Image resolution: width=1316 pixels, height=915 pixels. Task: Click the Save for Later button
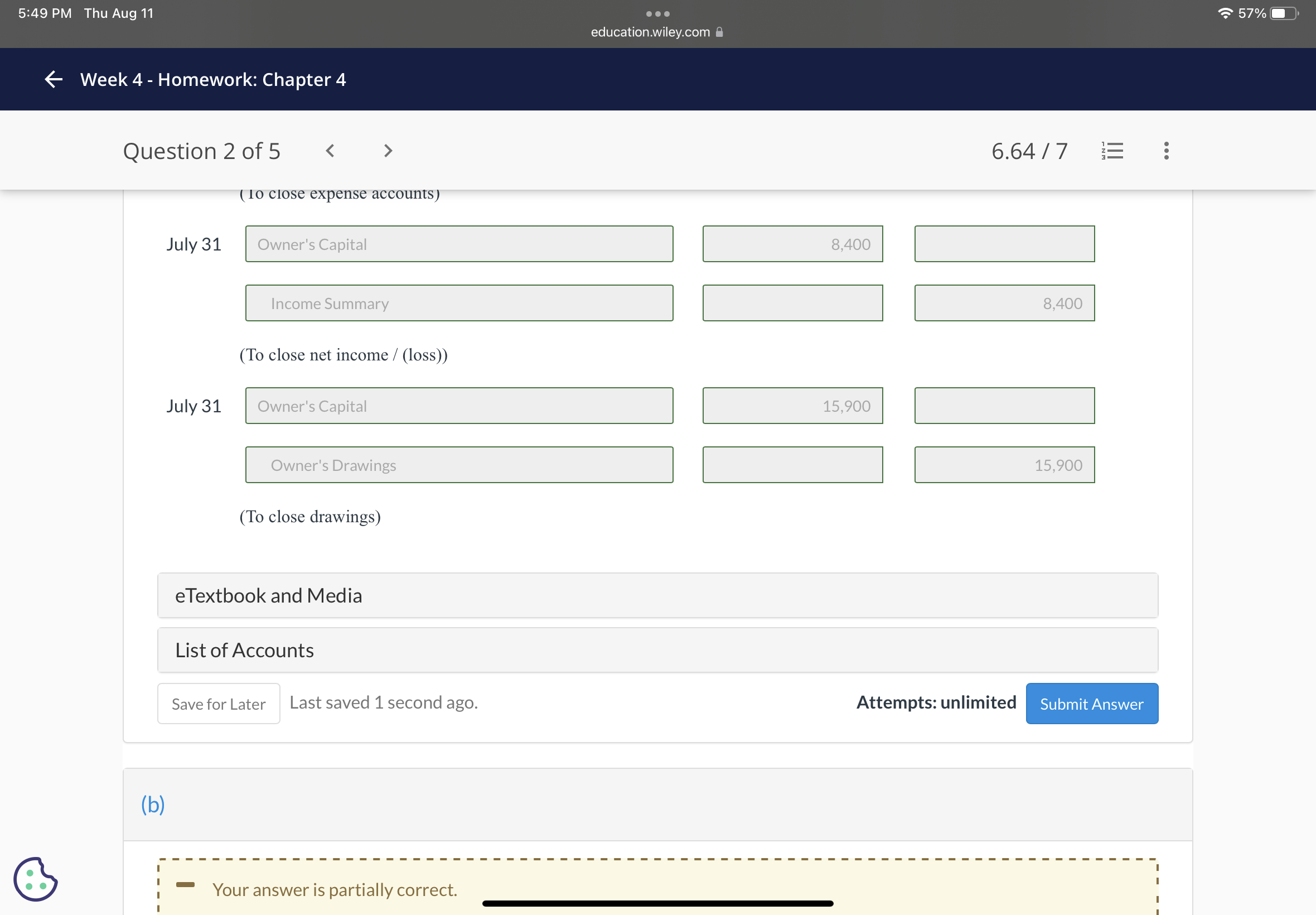(x=218, y=704)
